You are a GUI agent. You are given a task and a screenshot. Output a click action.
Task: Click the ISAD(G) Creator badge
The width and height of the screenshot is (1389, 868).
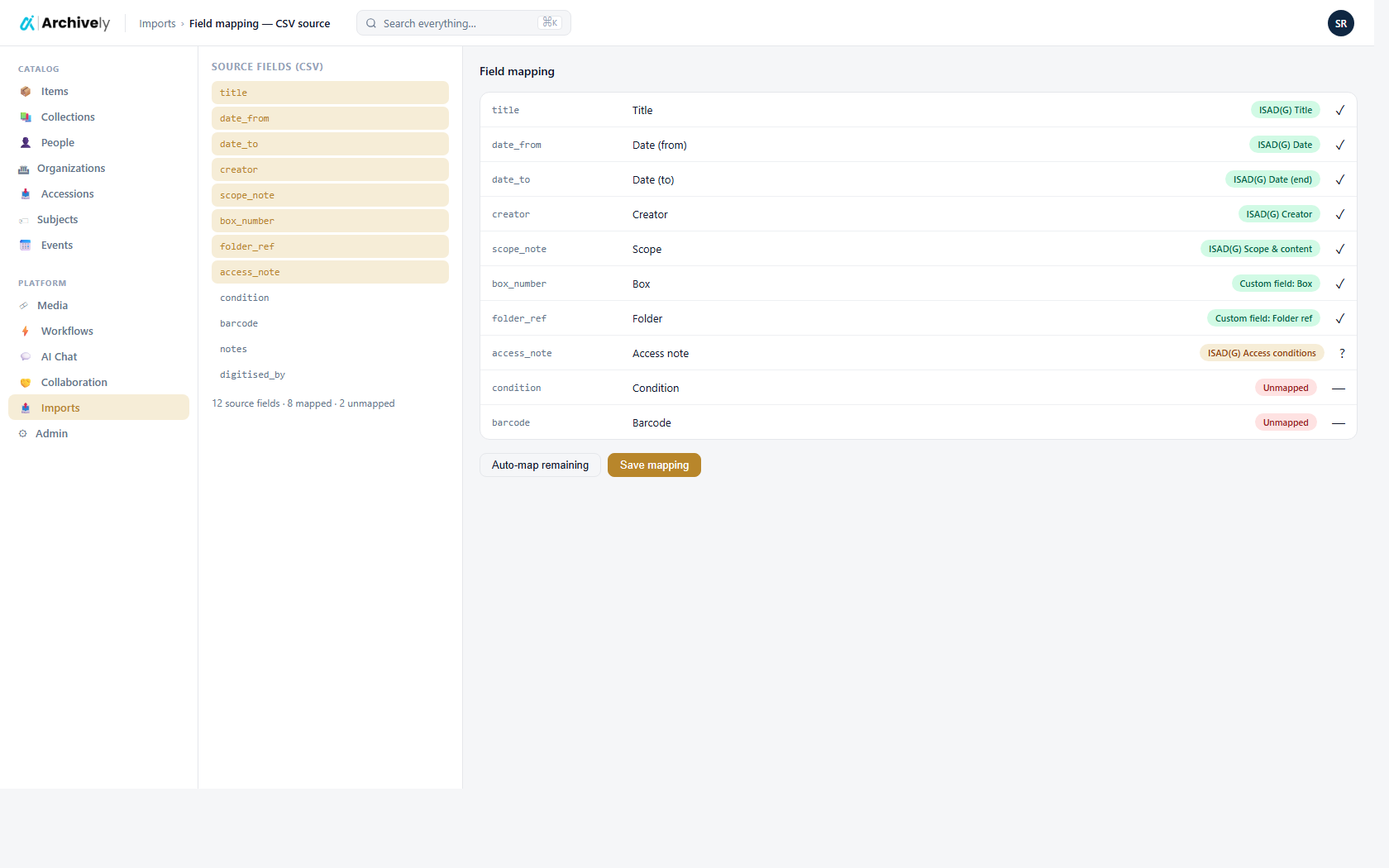tap(1279, 214)
